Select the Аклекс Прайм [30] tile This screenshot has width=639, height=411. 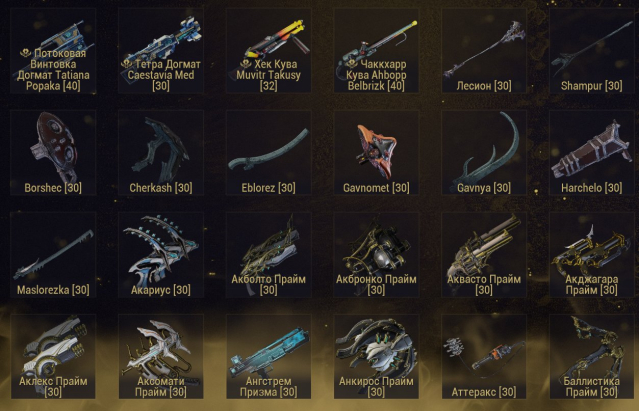coord(53,356)
